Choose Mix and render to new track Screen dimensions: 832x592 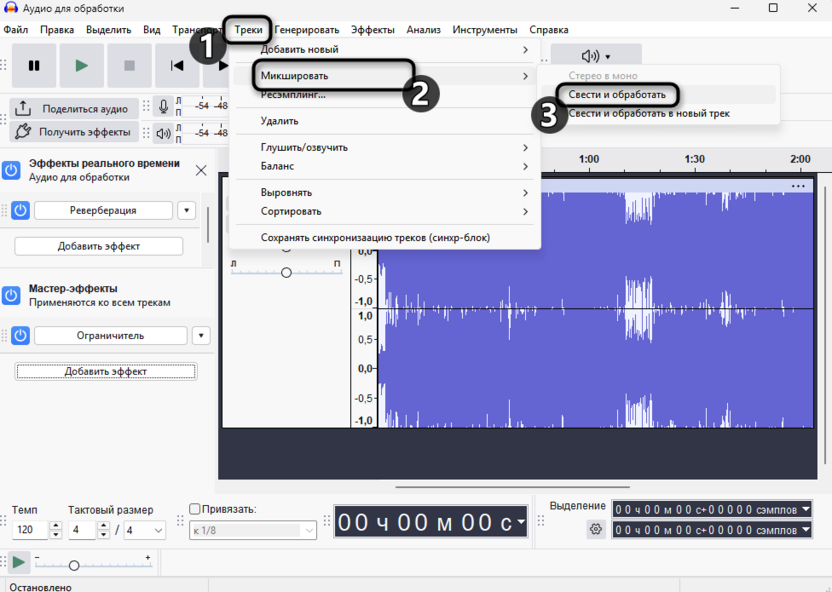[x=658, y=113]
